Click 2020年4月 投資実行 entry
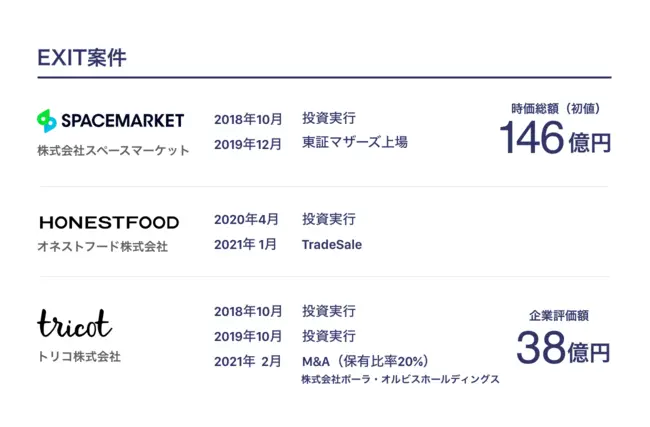650x427 pixels. [285, 219]
